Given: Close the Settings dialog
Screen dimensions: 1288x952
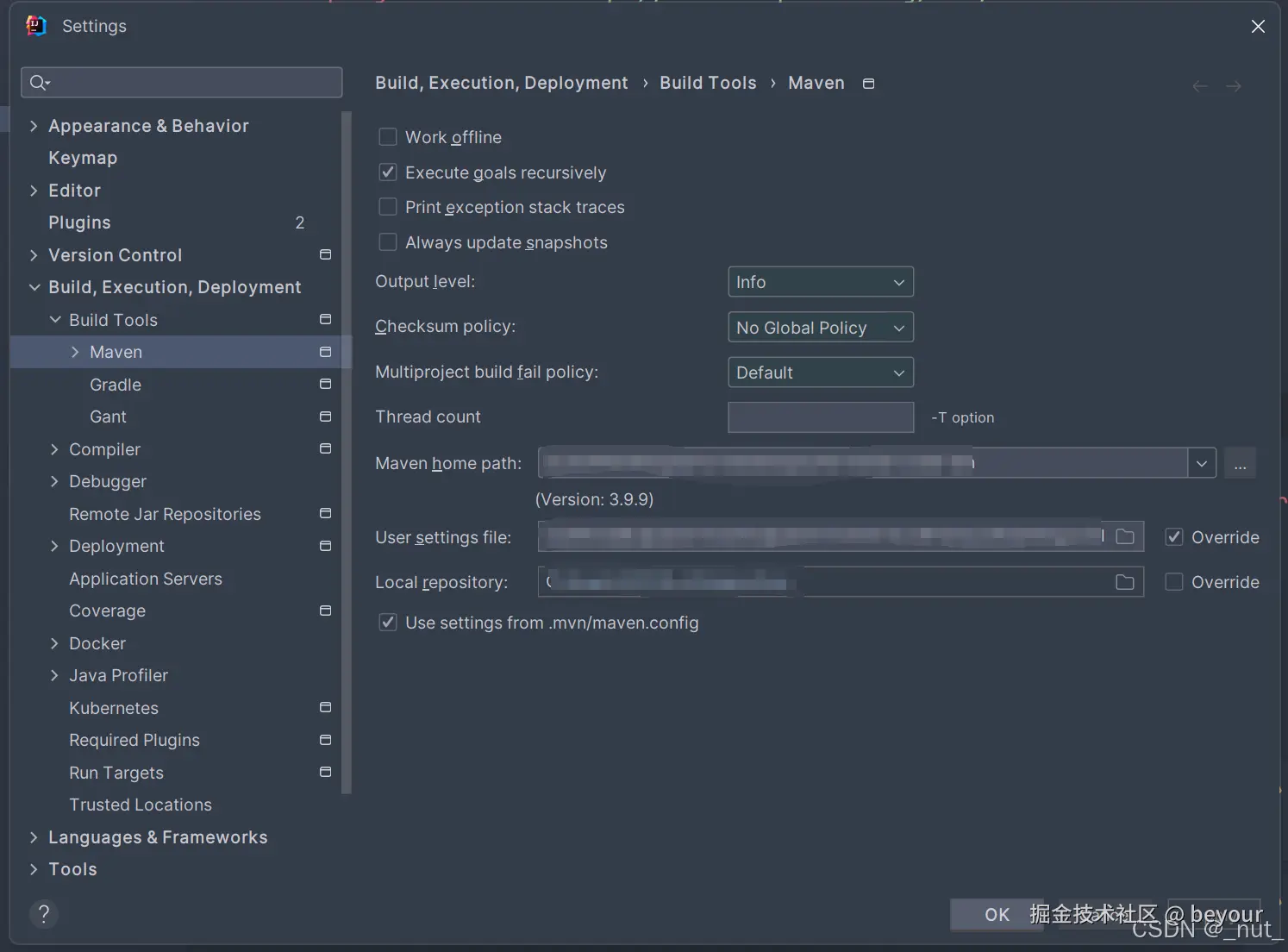Looking at the screenshot, I should pos(1258,27).
